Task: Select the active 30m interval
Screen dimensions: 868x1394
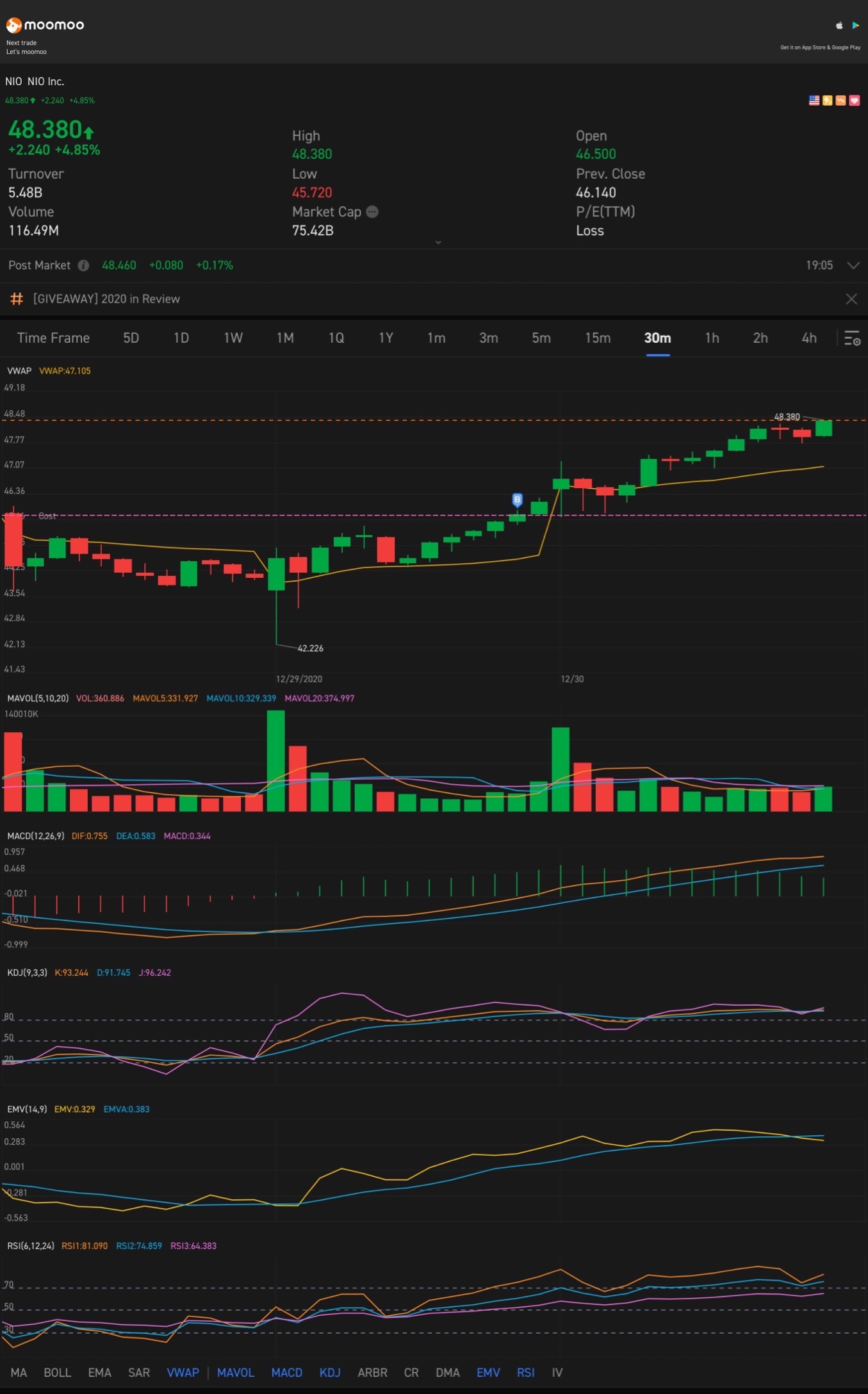Action: [658, 338]
